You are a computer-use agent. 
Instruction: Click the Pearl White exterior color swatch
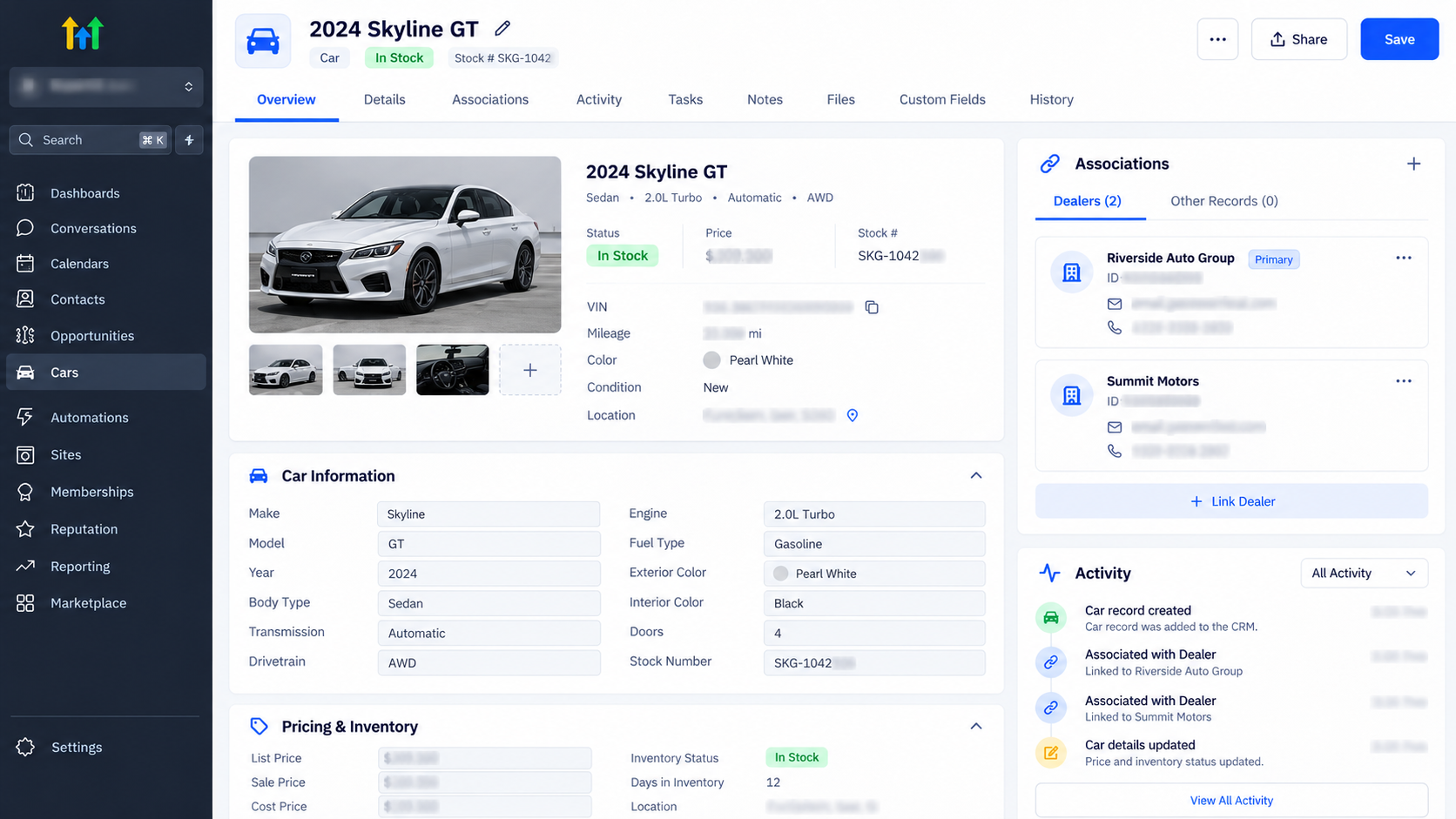click(781, 574)
